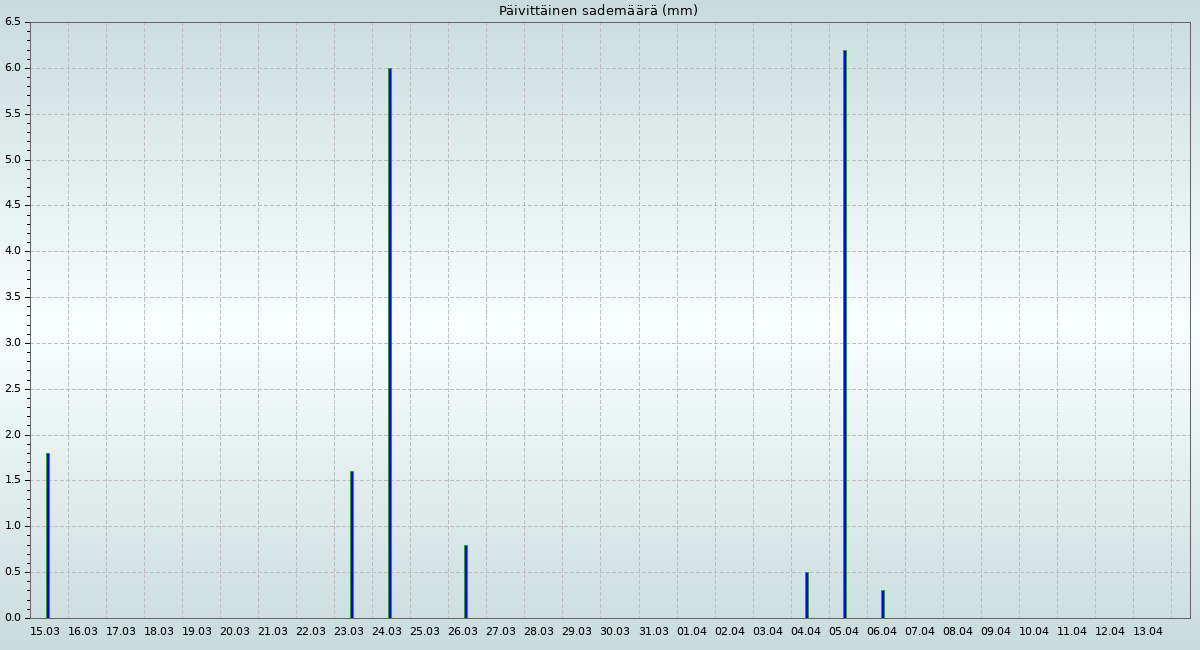Click the 6.5 y-axis label
This screenshot has width=1200, height=650.
[13, 22]
